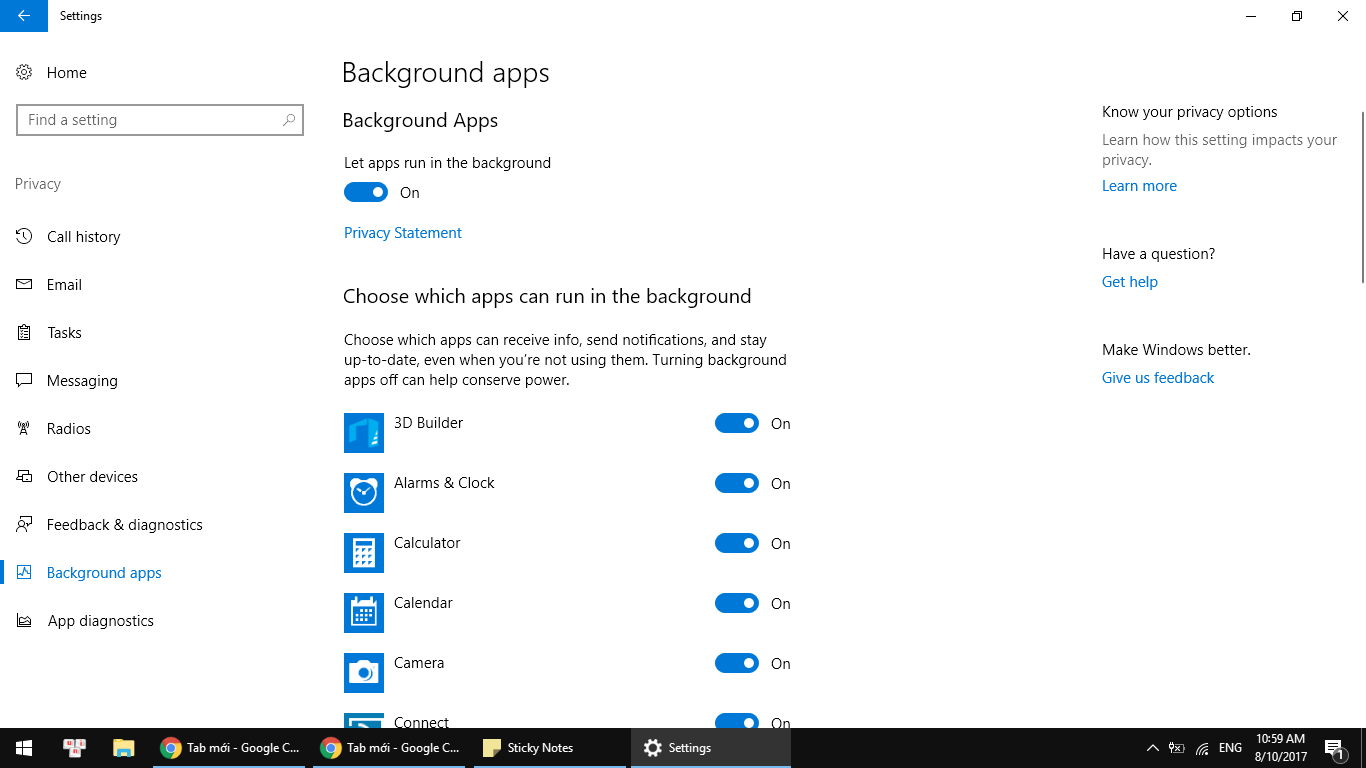1366x768 pixels.
Task: Open File Explorer from the taskbar
Action: pos(123,748)
